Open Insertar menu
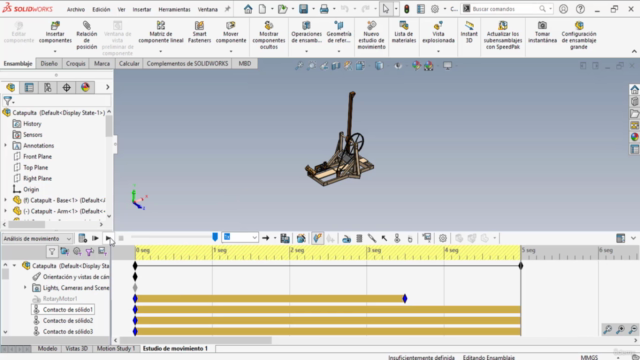Image resolution: width=640 pixels, height=360 pixels. [142, 9]
